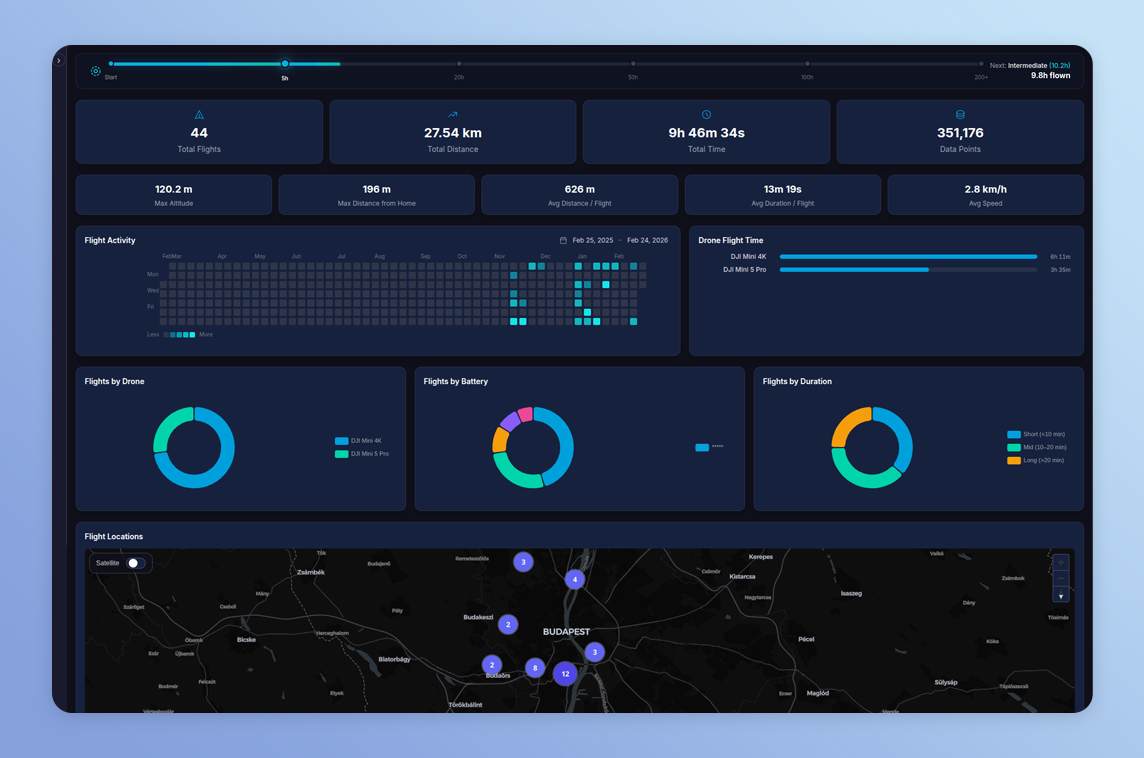Click the 5h milestone on progress bar
Screen dimensions: 1144x758
coord(285,64)
